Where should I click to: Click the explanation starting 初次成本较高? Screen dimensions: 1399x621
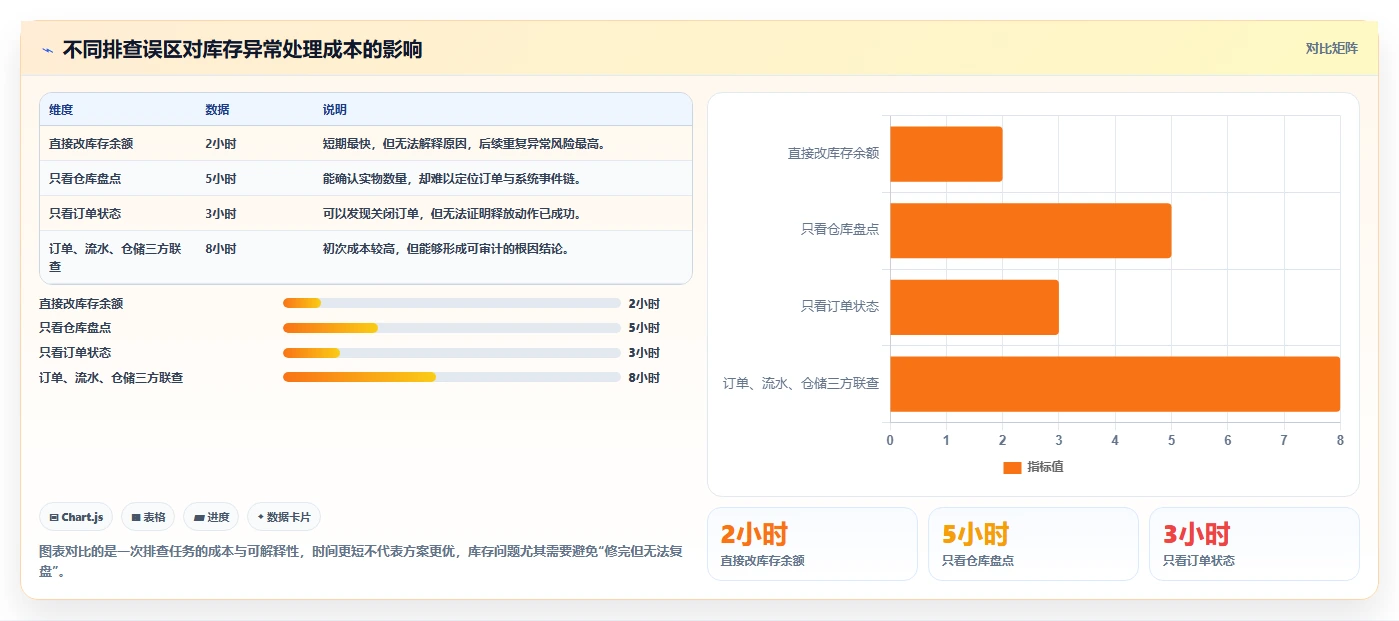[446, 249]
